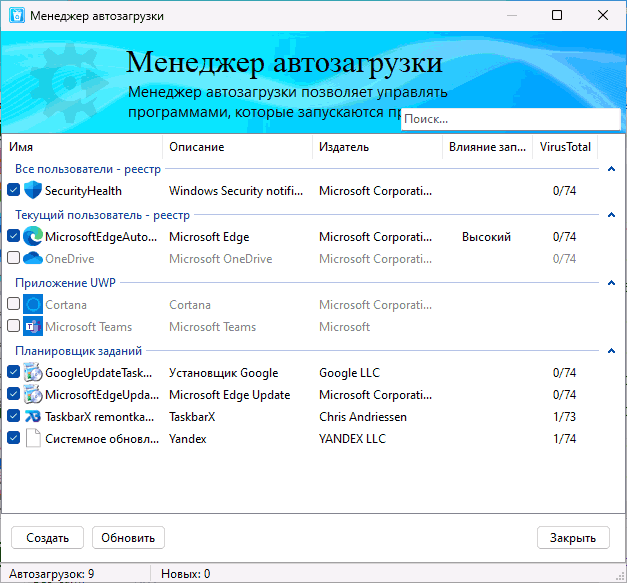Click the MicrosoftEdgeUpda installer icon

(33, 394)
